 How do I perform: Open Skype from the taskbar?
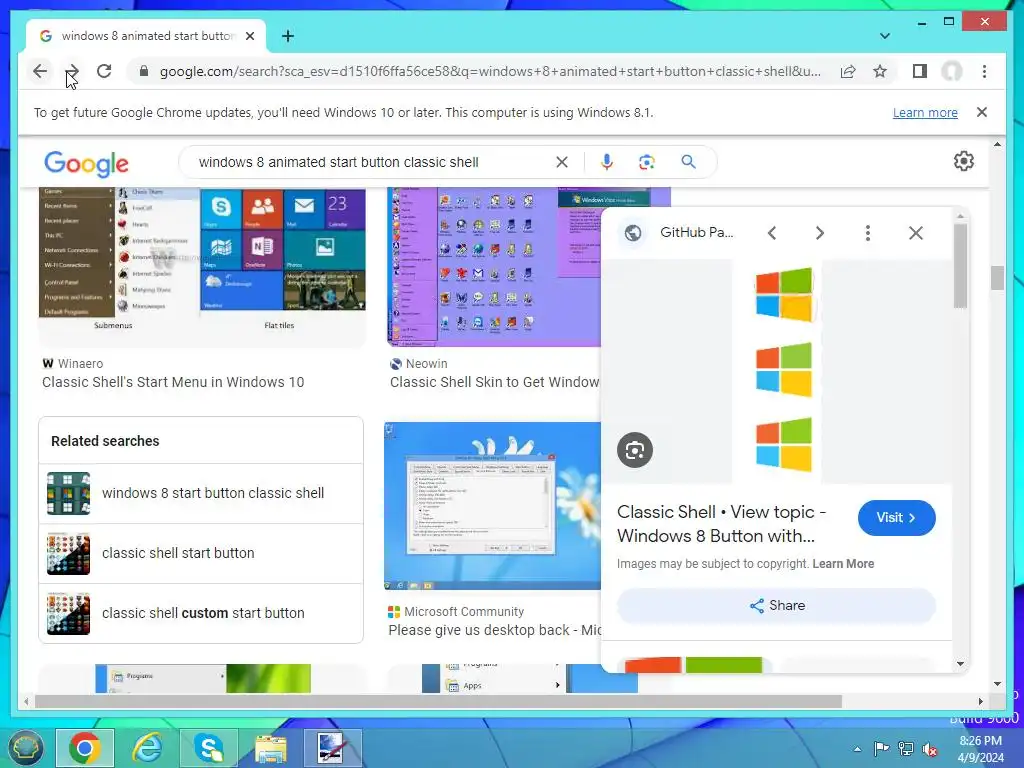click(x=209, y=748)
